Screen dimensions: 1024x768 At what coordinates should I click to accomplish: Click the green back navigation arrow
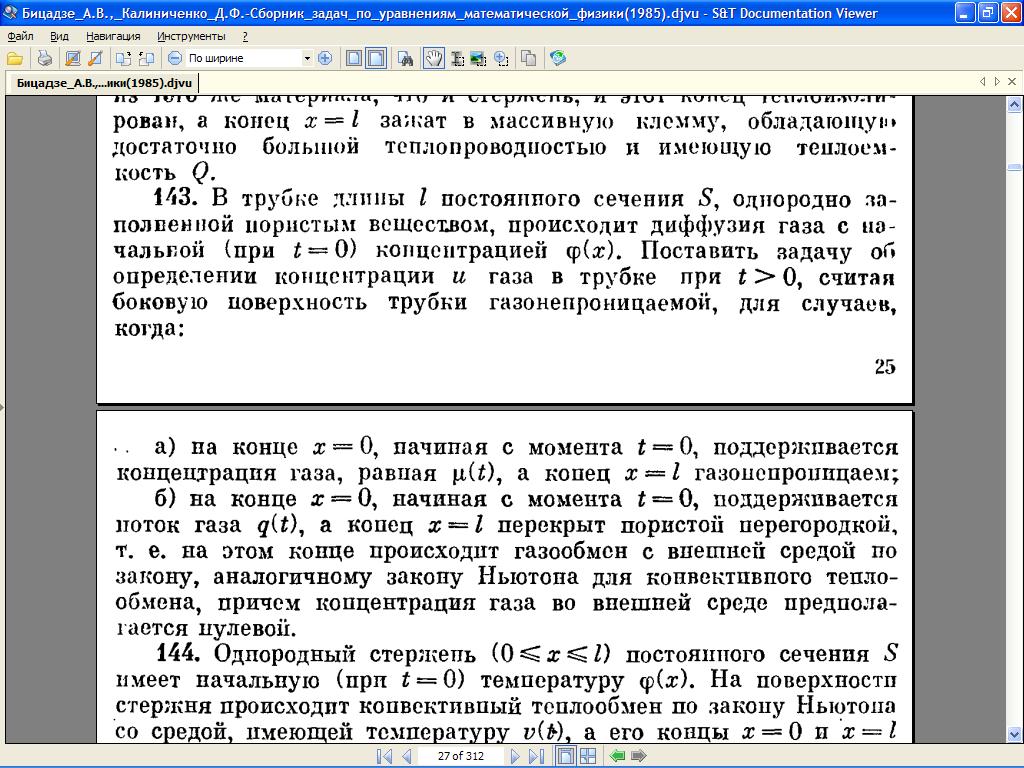(617, 756)
